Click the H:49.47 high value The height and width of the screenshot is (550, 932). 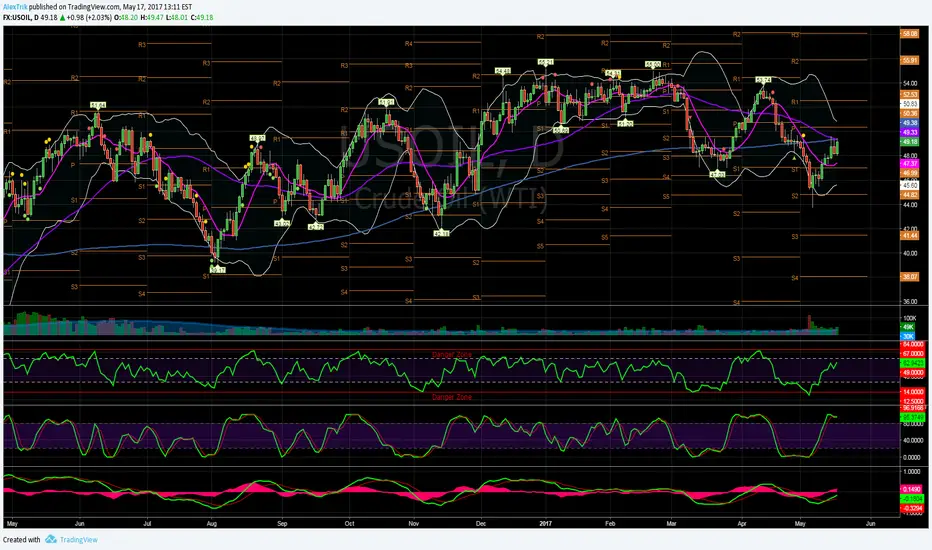coord(152,17)
